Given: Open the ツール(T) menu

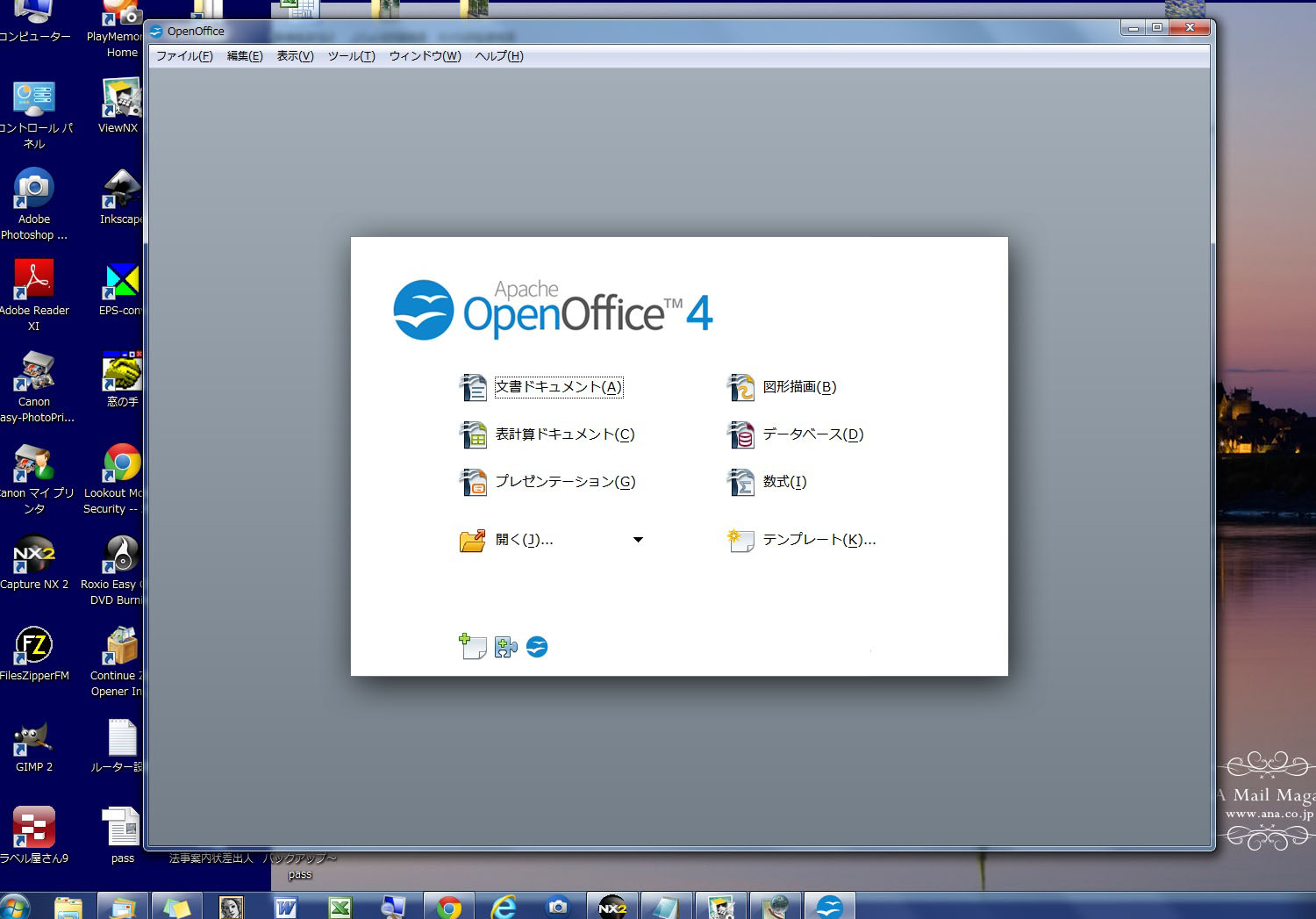Looking at the screenshot, I should pyautogui.click(x=351, y=56).
